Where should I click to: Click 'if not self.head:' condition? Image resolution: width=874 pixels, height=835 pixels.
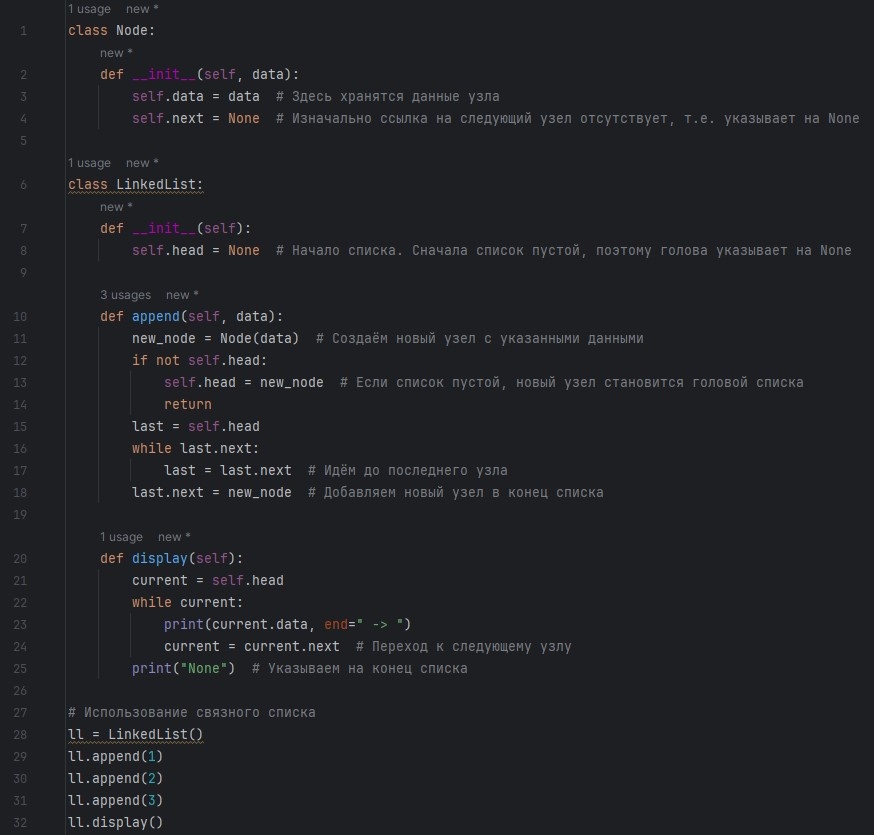(200, 361)
